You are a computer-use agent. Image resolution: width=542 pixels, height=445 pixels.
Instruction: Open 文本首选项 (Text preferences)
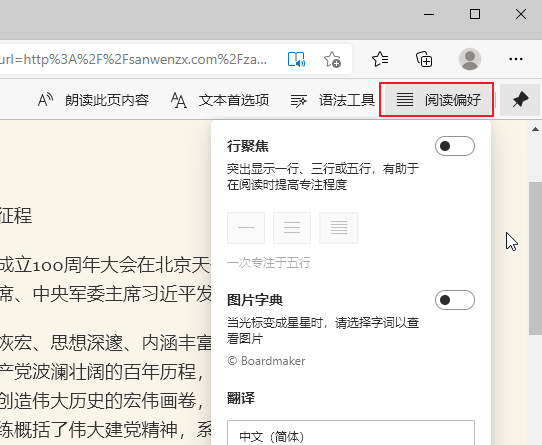point(220,100)
